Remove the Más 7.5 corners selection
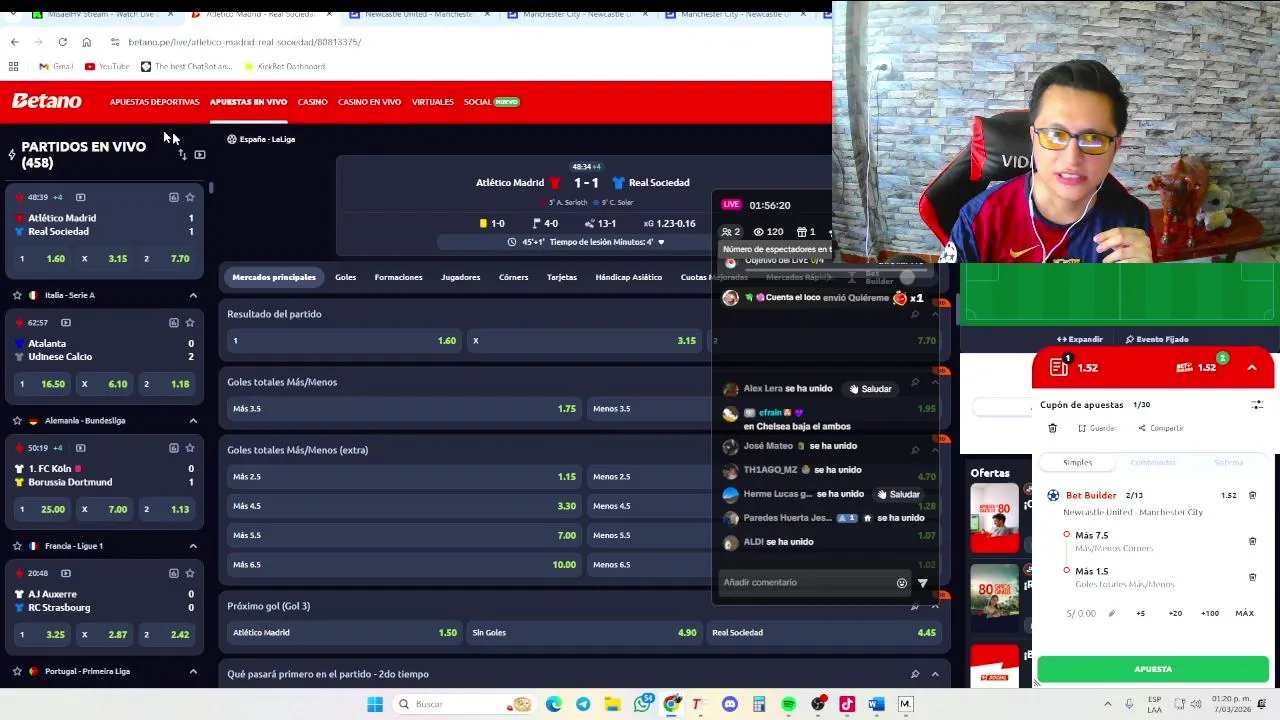This screenshot has height=720, width=1280. tap(1252, 541)
